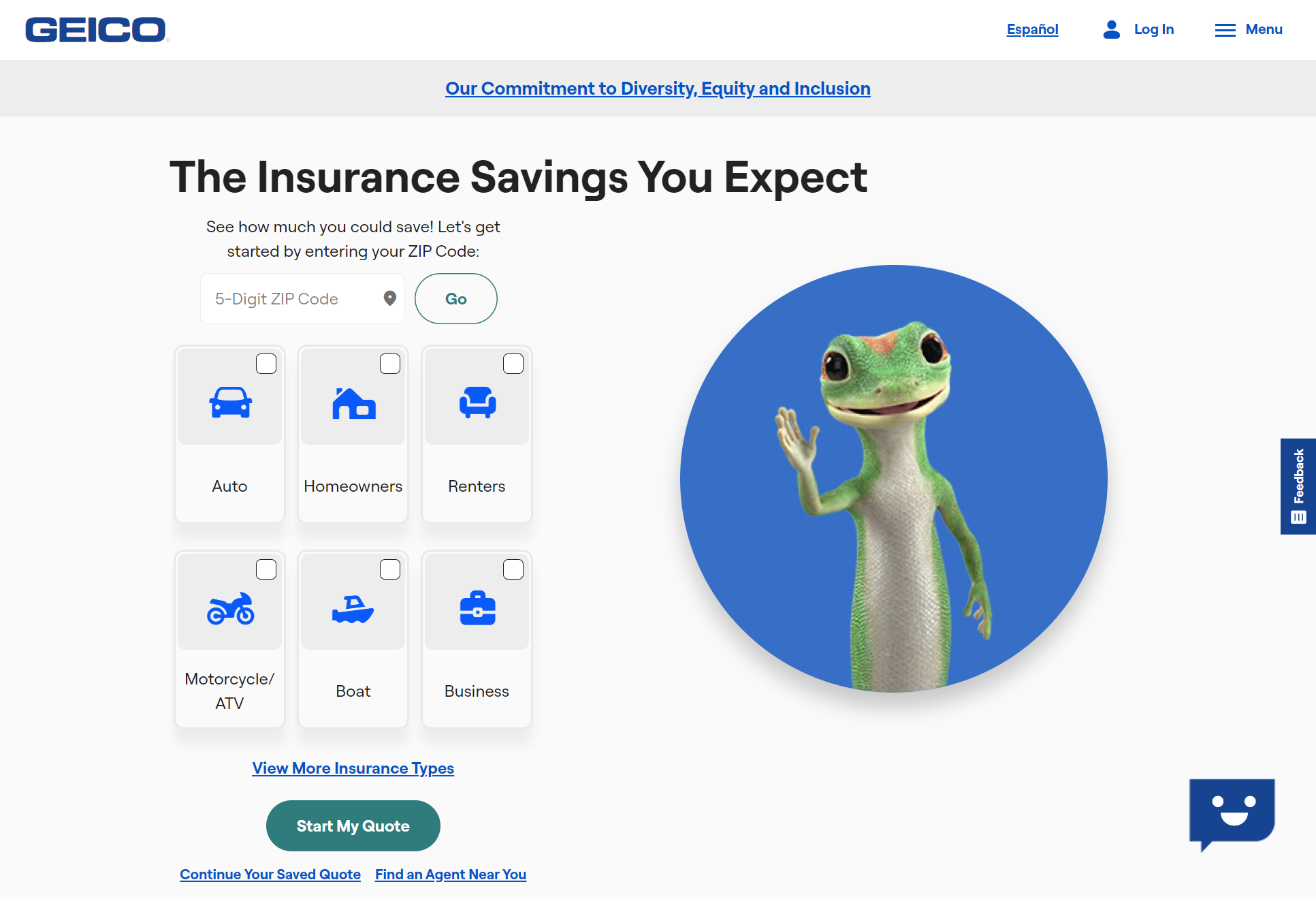Select the Business insurance icon
This screenshot has height=899, width=1316.
tap(477, 607)
